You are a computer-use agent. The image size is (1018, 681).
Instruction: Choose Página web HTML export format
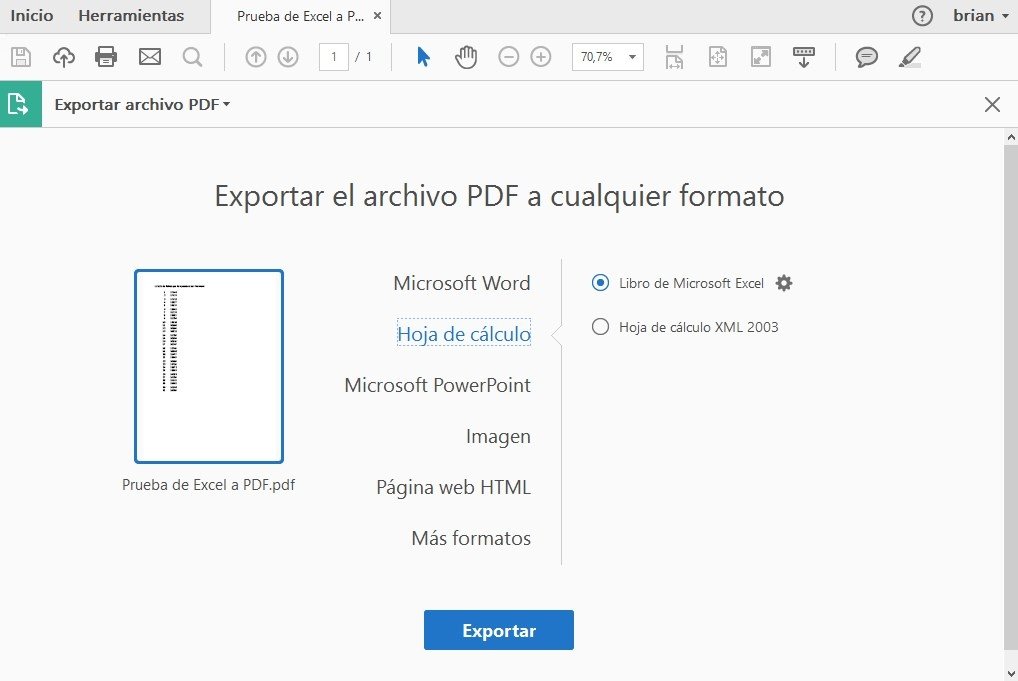453,487
